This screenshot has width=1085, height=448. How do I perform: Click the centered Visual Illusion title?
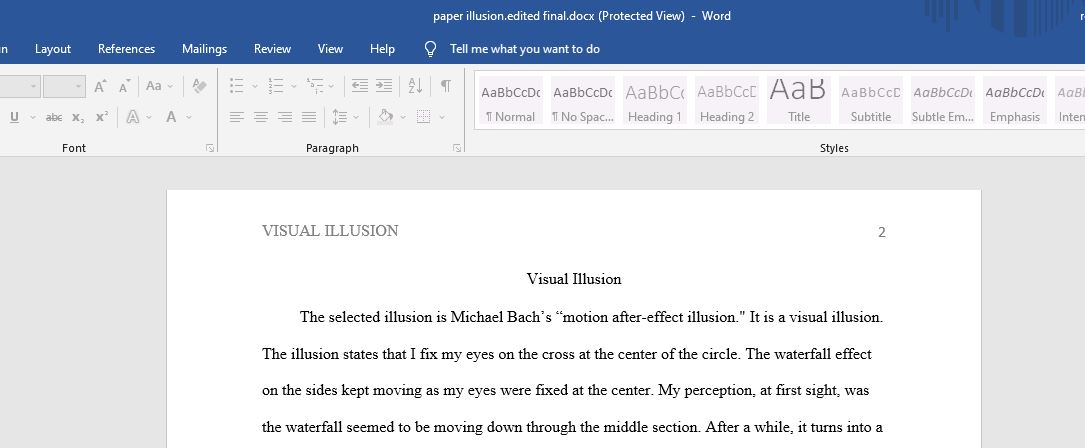[x=574, y=279]
